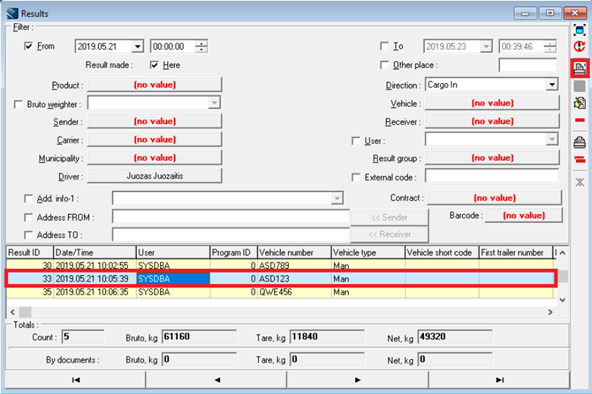Click the << Receiver button
Screen dimensions: 592x394
pyautogui.click(x=389, y=234)
